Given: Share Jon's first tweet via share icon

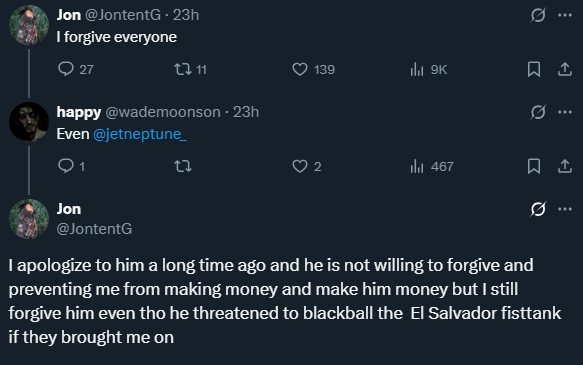Looking at the screenshot, I should coord(564,69).
